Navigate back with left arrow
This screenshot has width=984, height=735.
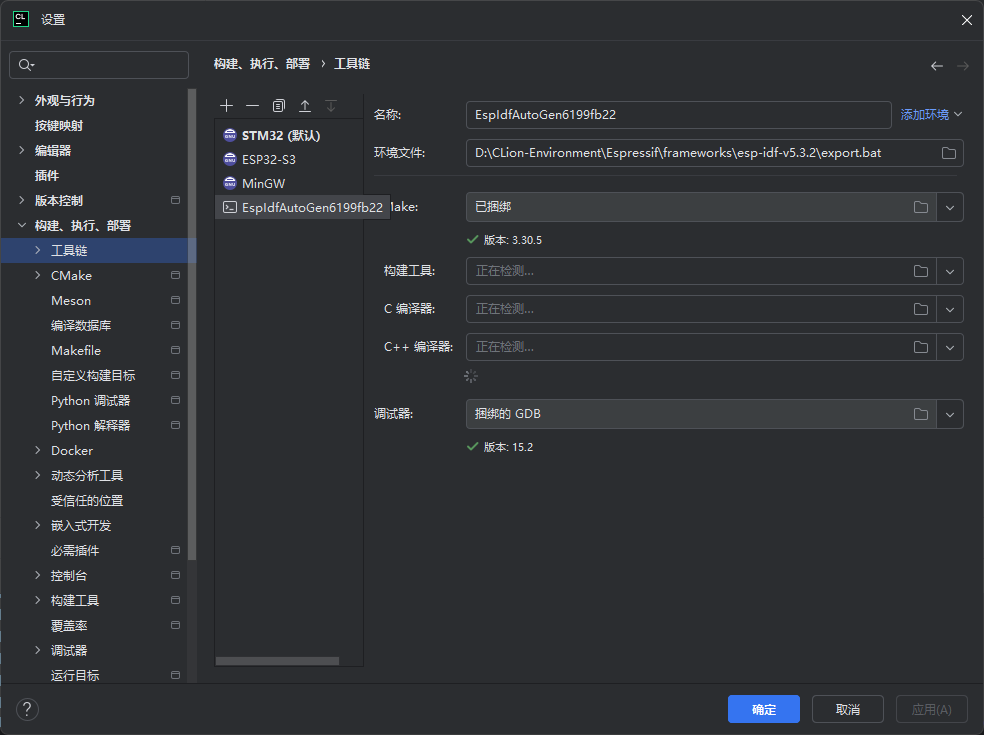pos(937,66)
